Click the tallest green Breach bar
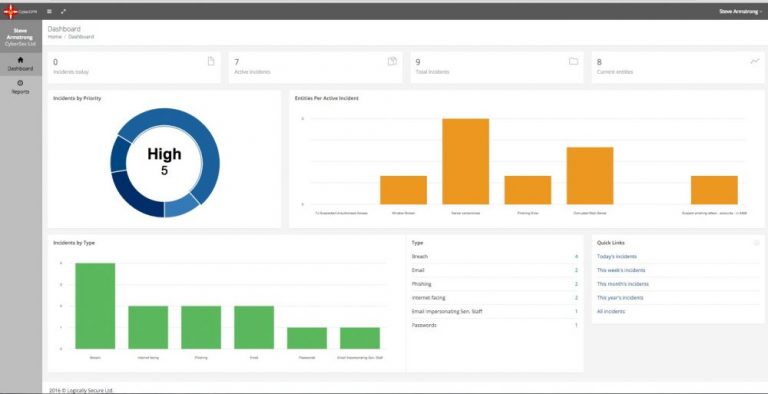This screenshot has width=768, height=394. click(95, 306)
